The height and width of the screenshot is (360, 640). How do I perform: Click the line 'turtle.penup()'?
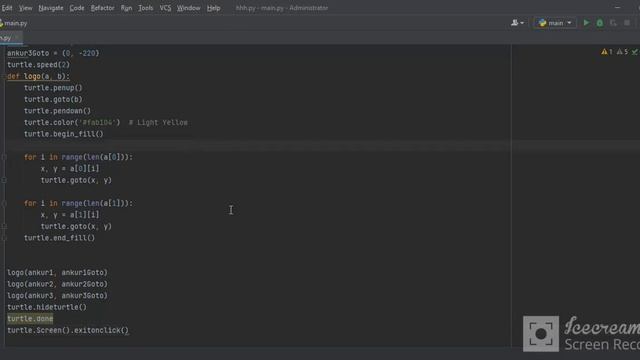point(53,88)
